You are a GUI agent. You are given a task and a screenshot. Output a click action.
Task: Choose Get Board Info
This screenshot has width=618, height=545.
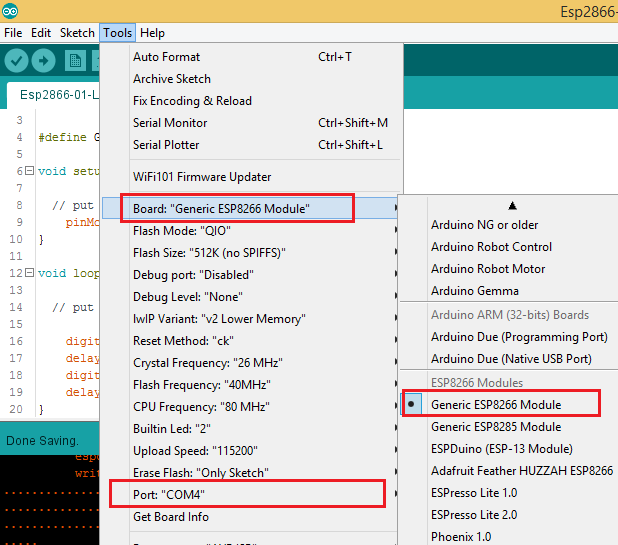tap(251, 517)
